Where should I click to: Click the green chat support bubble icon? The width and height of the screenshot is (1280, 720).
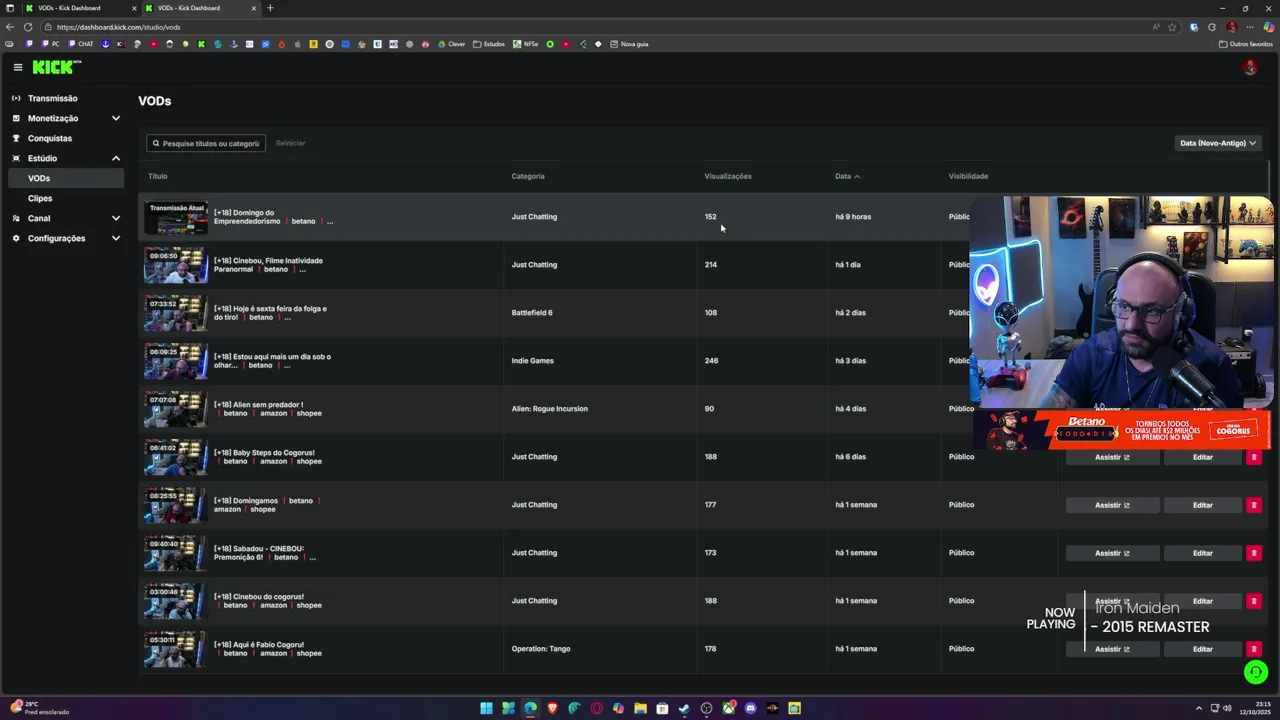[1256, 673]
